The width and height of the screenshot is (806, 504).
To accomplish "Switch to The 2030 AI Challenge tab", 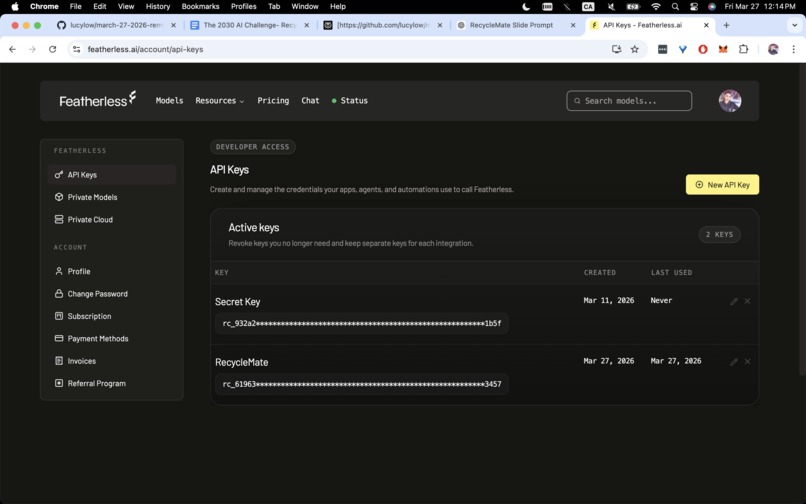I will tap(249, 25).
